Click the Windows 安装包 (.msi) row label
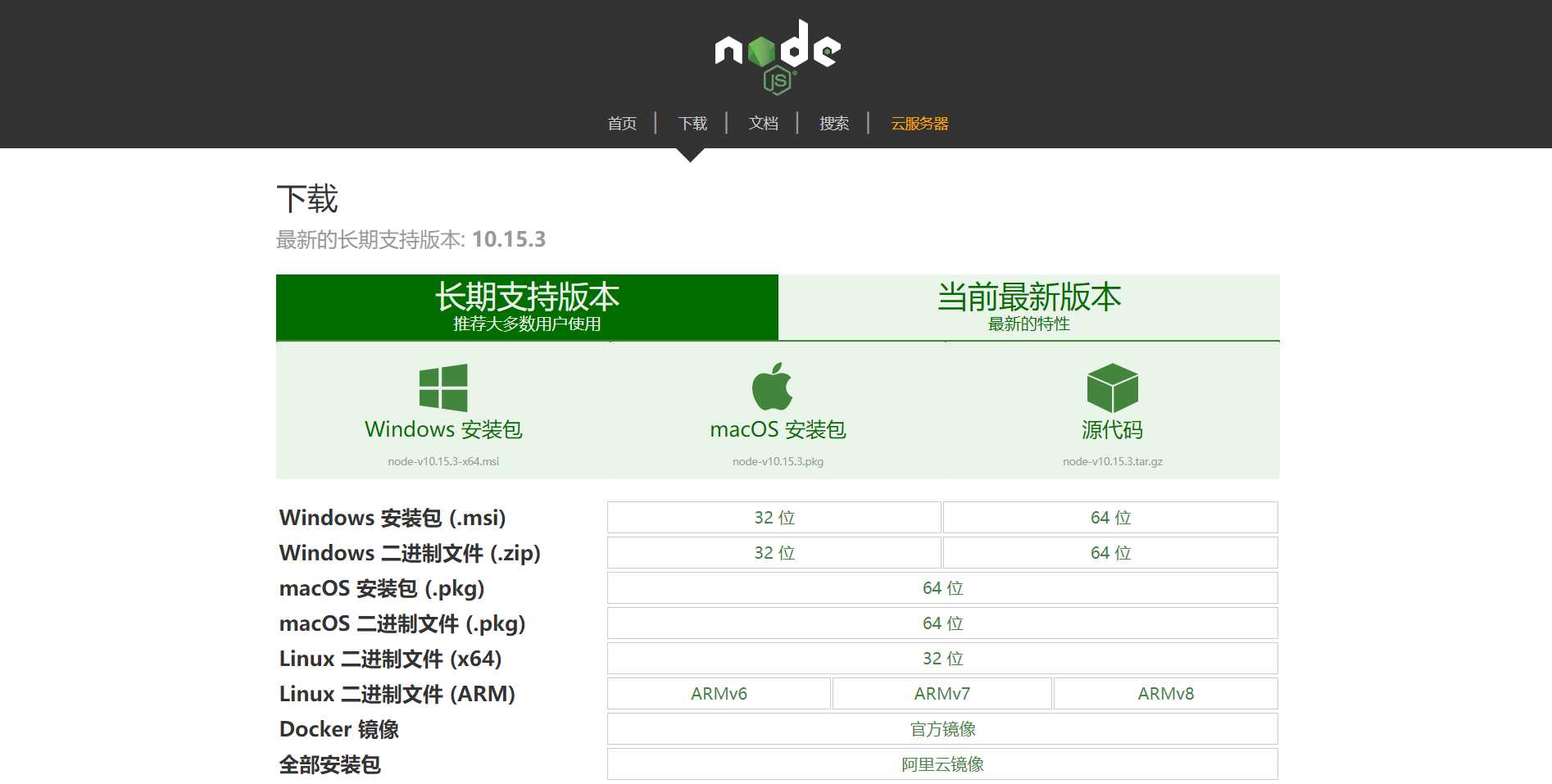The width and height of the screenshot is (1552, 784). pyautogui.click(x=393, y=518)
